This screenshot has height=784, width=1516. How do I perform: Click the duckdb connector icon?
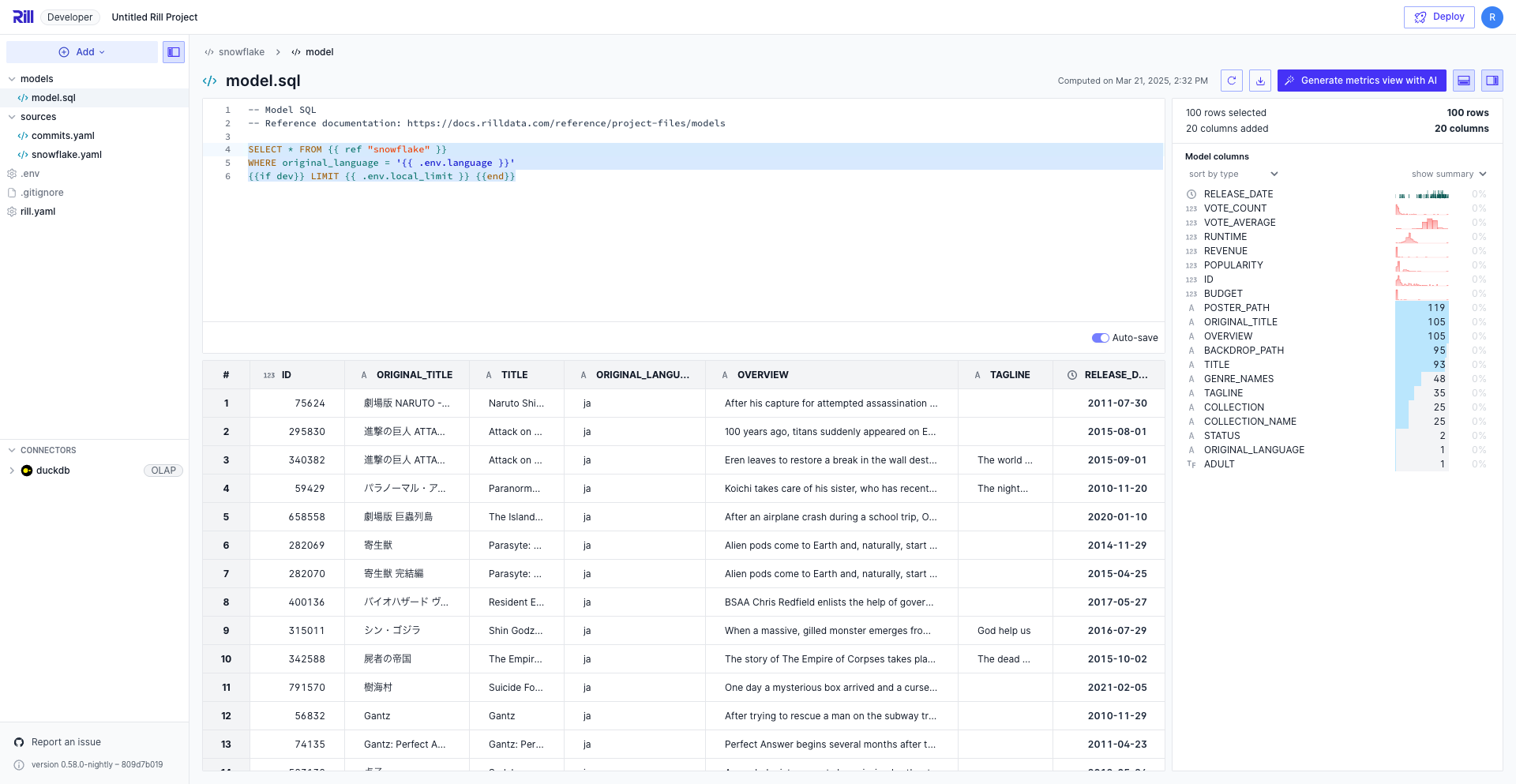click(x=27, y=471)
